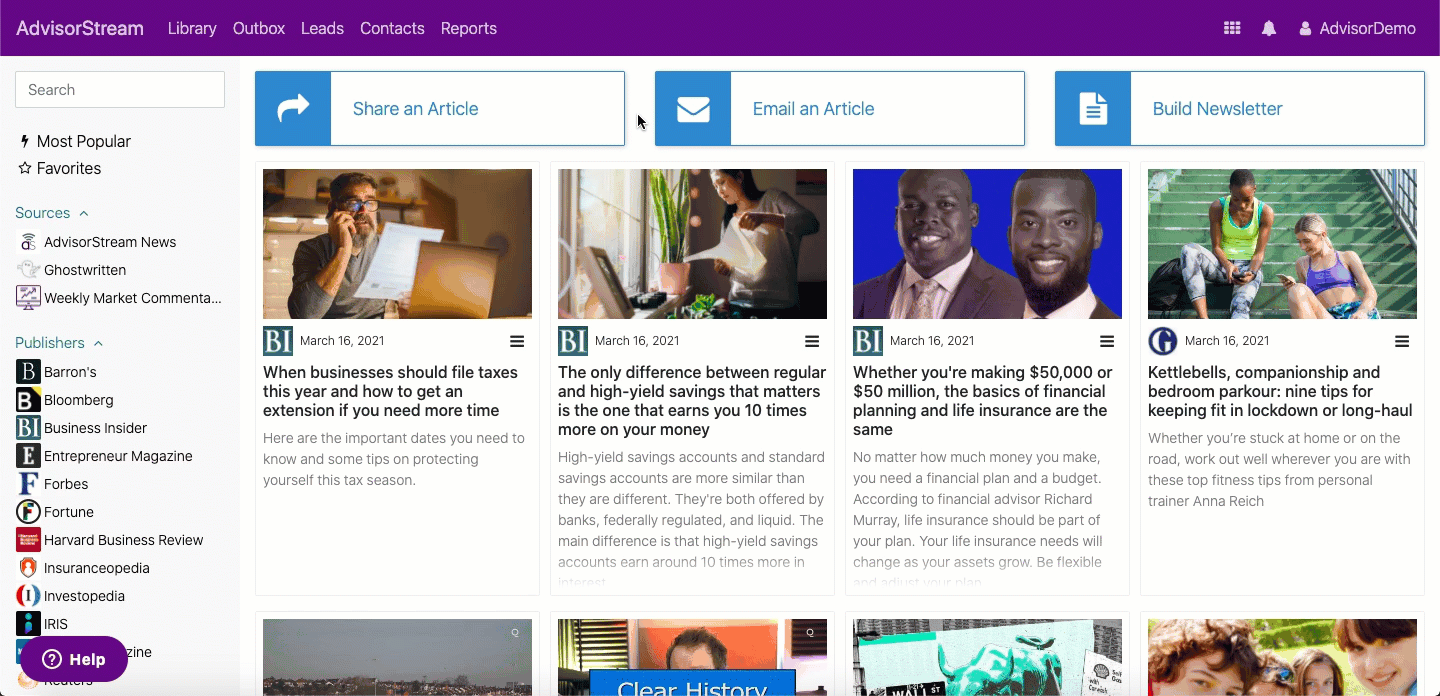This screenshot has height=696, width=1440.
Task: Click the Share an Article button
Action: pos(440,108)
